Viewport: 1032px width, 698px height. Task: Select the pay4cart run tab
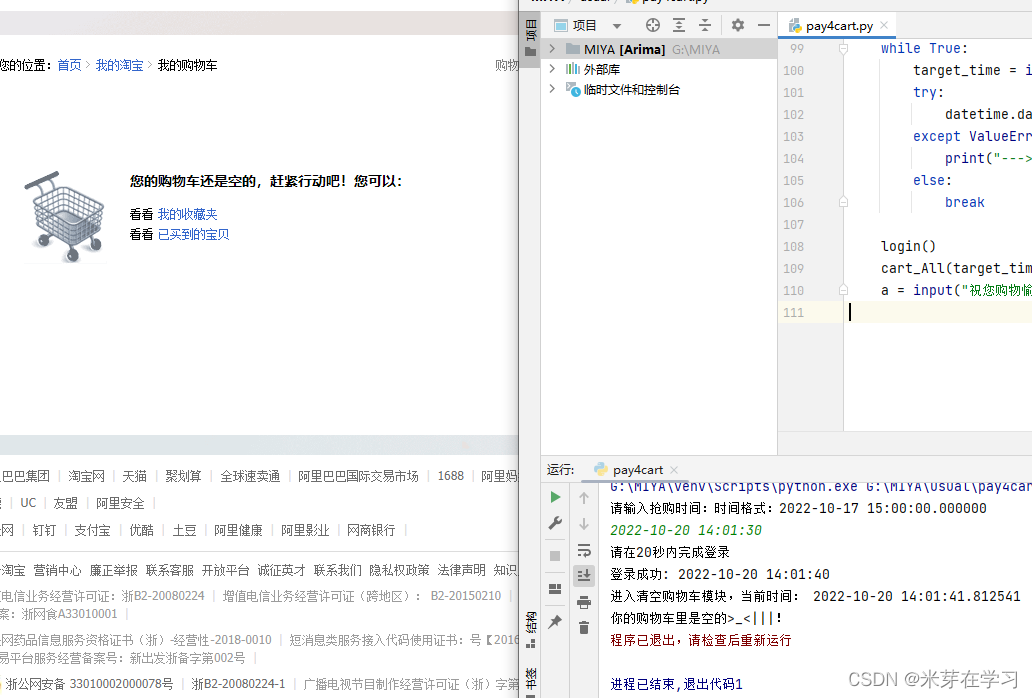click(629, 470)
